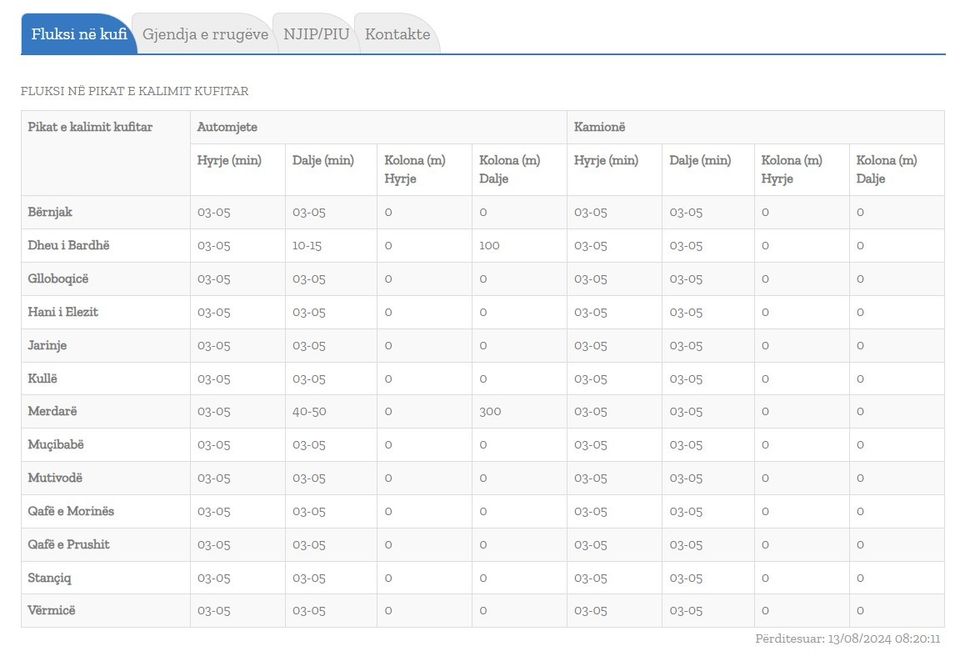
Task: Select the Hani i Elezit row label
Action: (x=63, y=312)
